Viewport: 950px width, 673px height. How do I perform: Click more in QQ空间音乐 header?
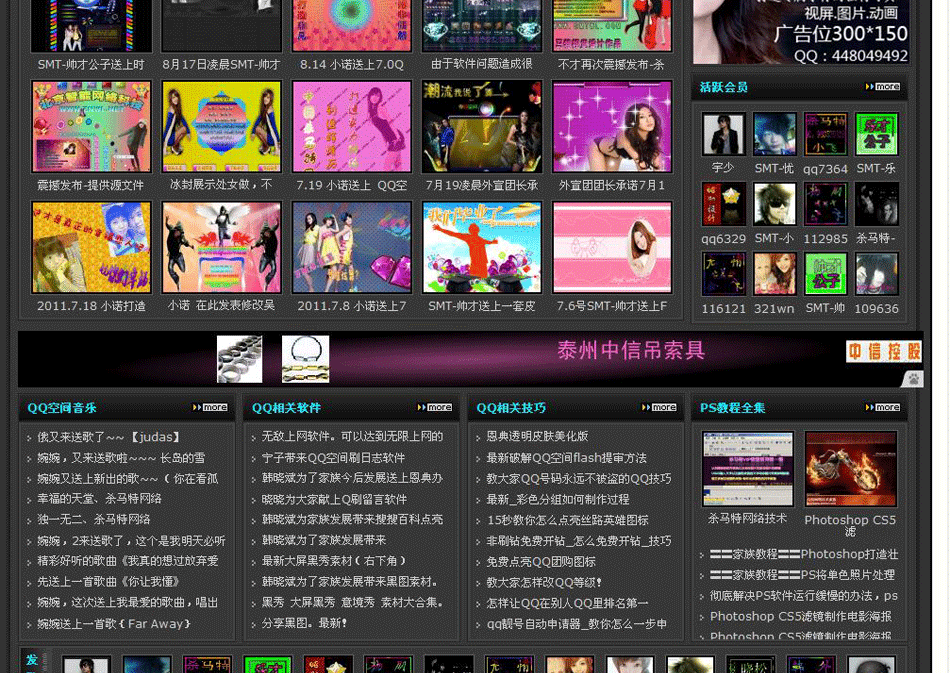[210, 407]
